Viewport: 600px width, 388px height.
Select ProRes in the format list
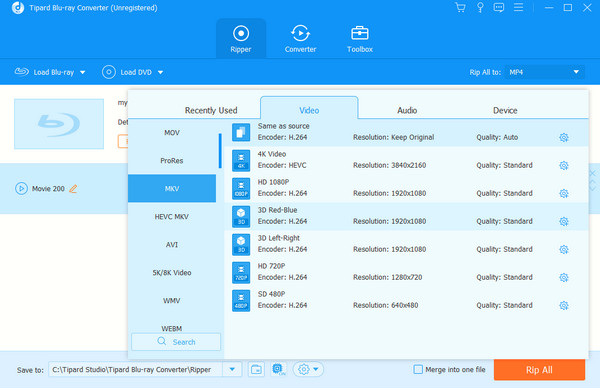point(172,161)
